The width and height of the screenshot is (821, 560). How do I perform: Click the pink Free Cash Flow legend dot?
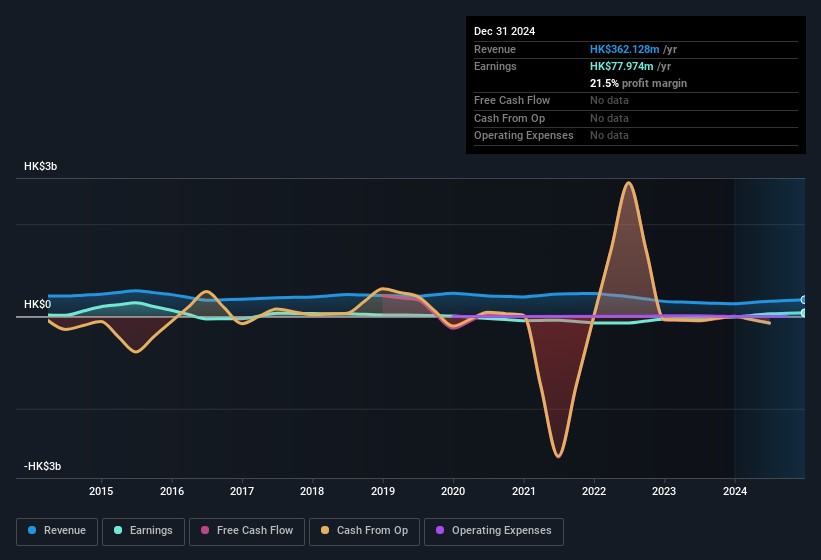click(x=206, y=531)
